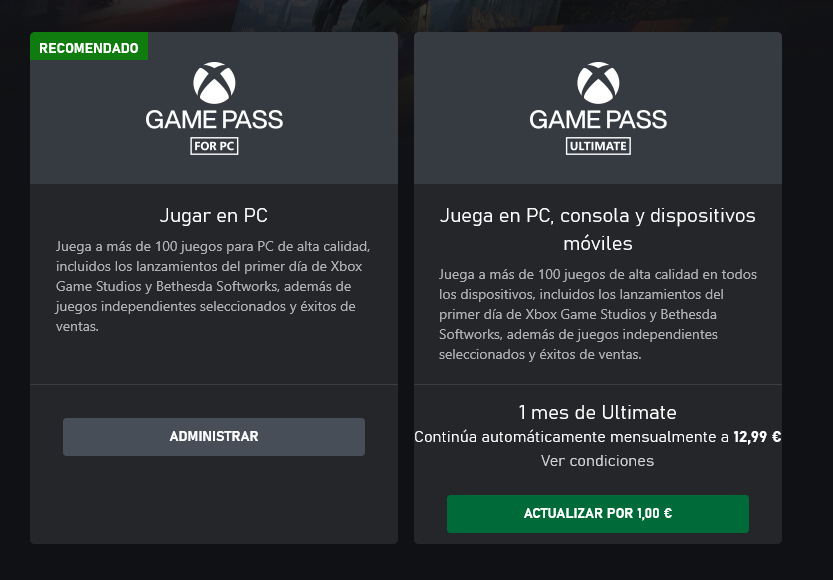
Task: Click the 1 mes de Ultimate title
Action: pos(597,412)
